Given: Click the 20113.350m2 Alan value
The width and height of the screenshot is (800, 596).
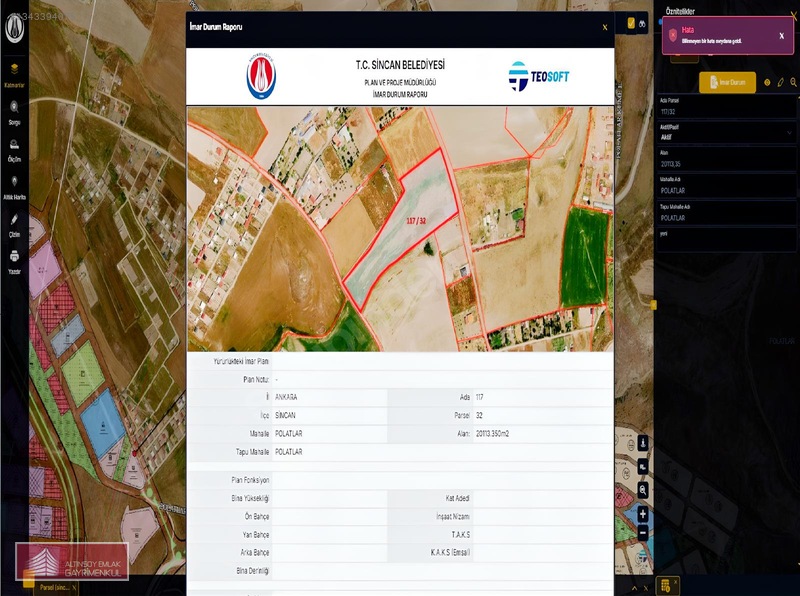Looking at the screenshot, I should click(492, 434).
